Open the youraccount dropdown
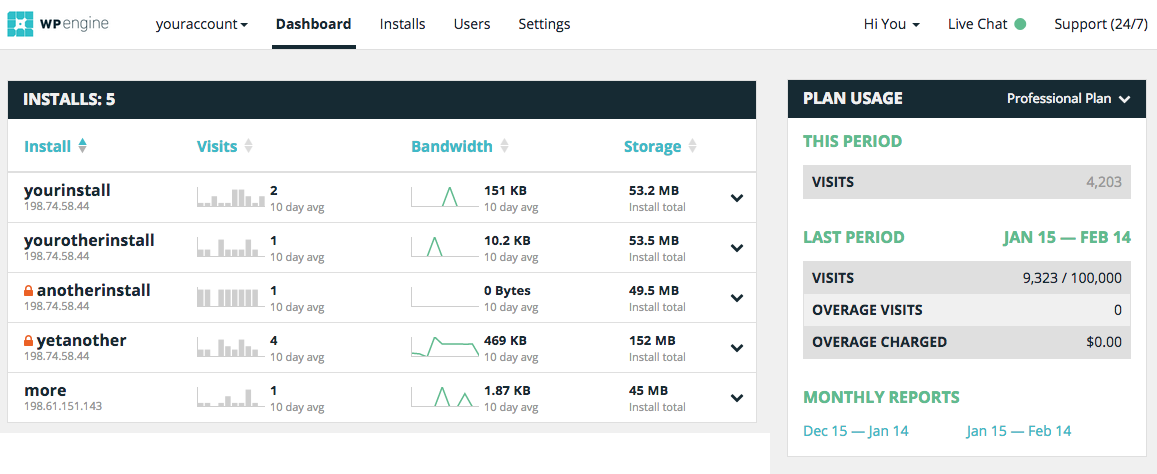This screenshot has height=474, width=1157. tap(201, 24)
